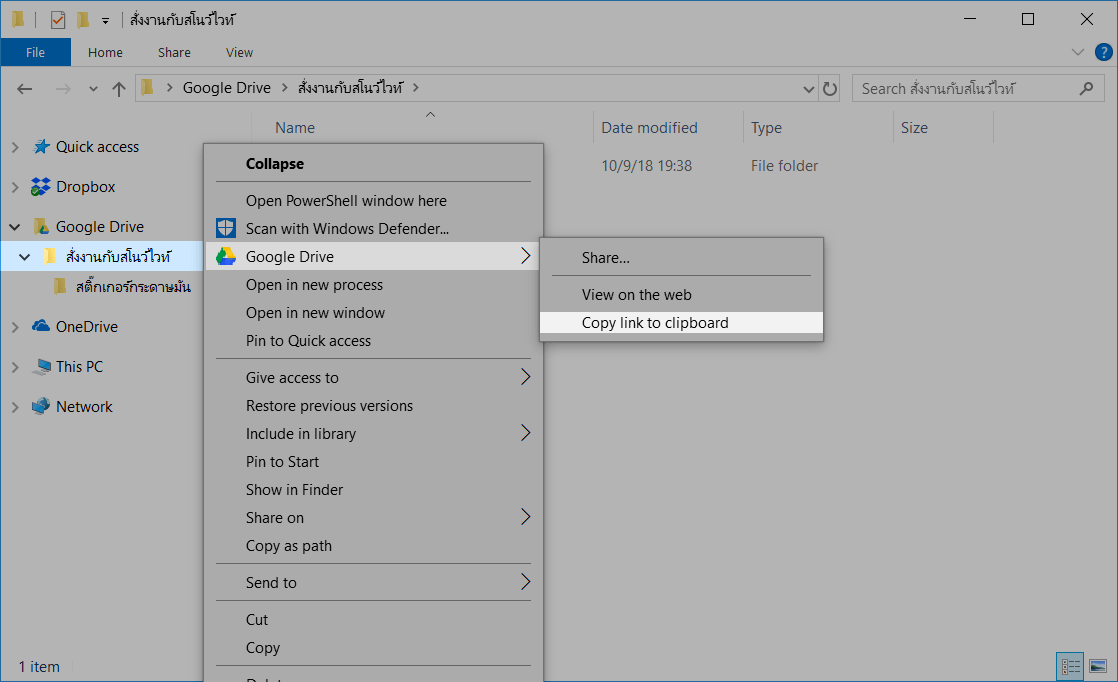
Task: Expand the ribbon with the chevron
Action: click(x=1077, y=52)
